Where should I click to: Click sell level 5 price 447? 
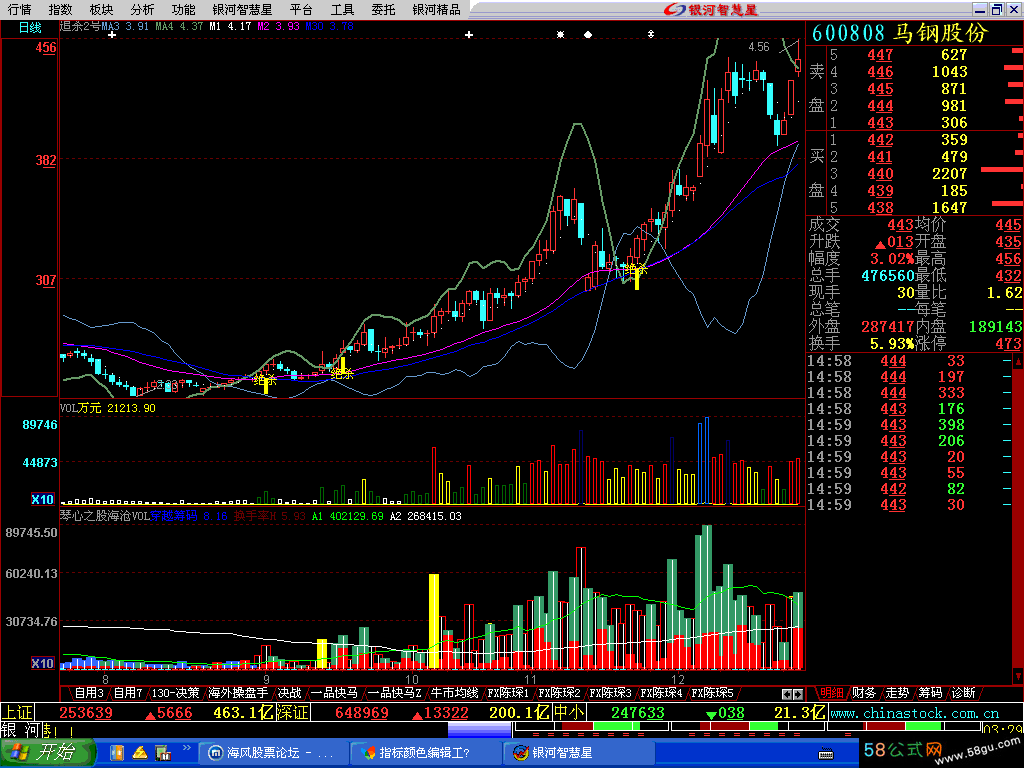point(880,55)
